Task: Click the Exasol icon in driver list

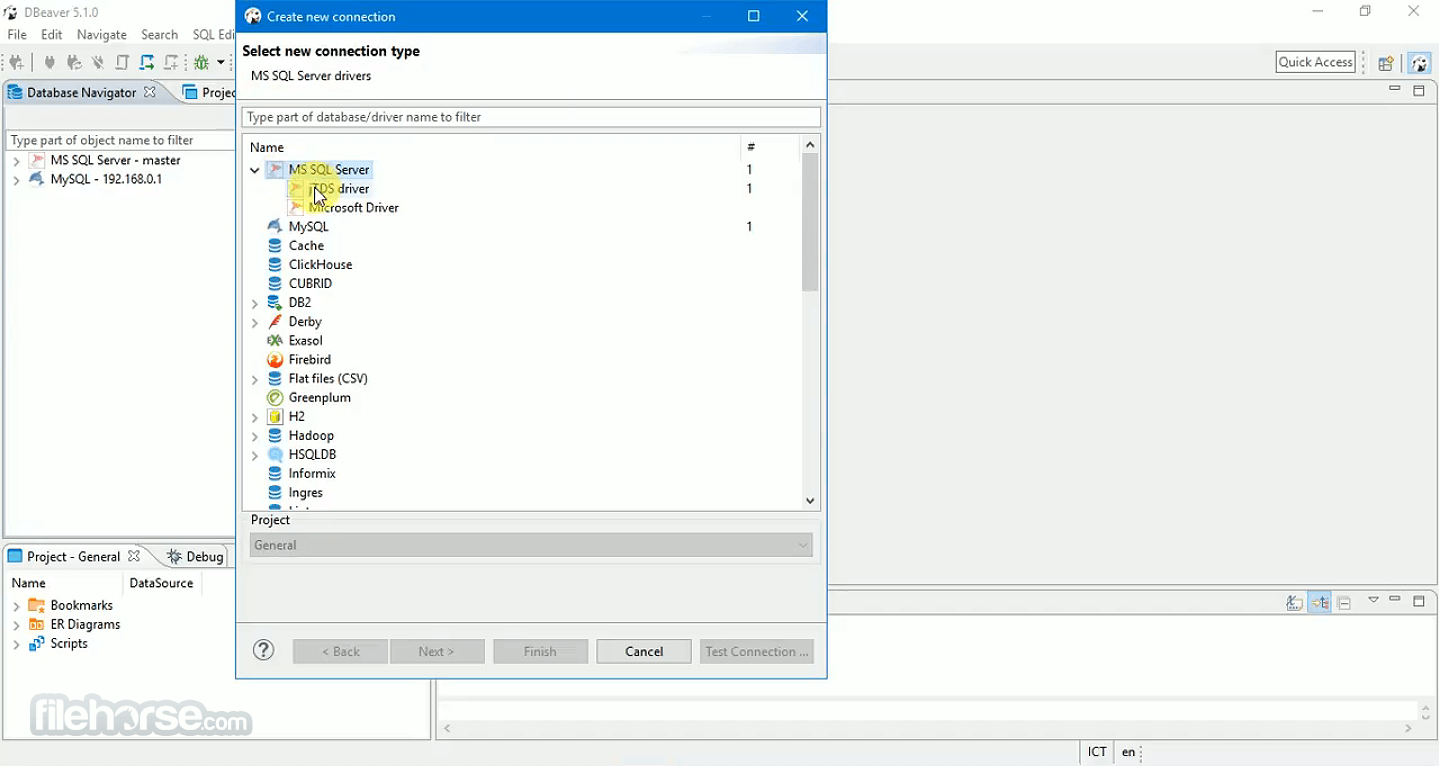Action: coord(275,341)
